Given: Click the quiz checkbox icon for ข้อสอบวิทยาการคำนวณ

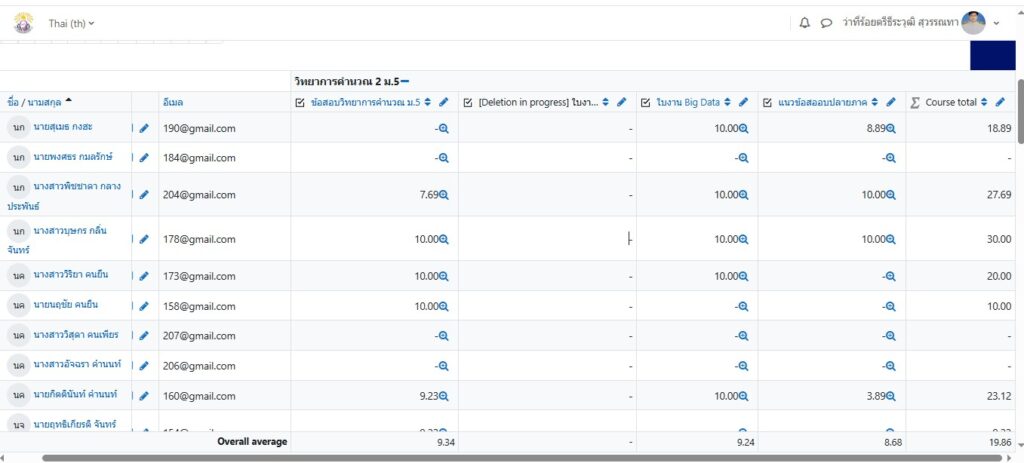Looking at the screenshot, I should coord(300,102).
